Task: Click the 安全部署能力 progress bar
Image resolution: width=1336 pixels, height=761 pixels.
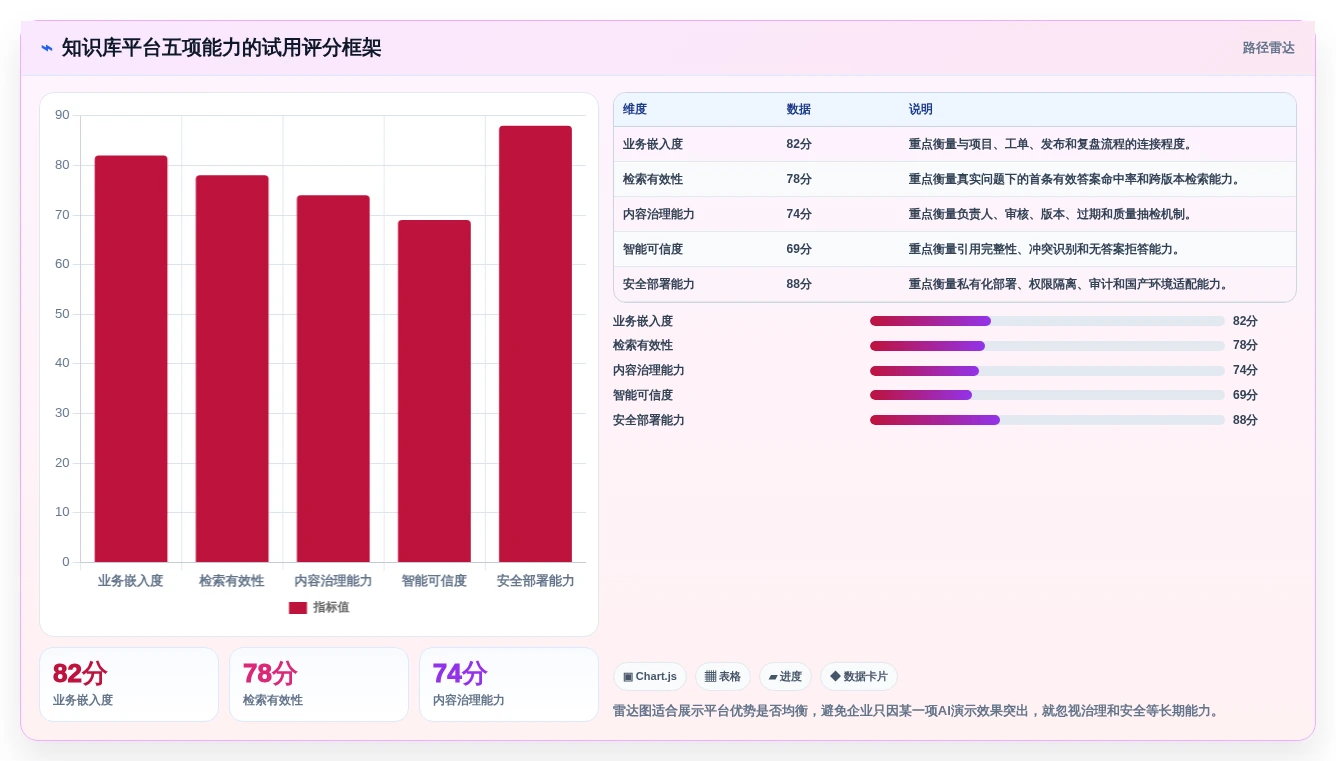Action: click(1047, 420)
